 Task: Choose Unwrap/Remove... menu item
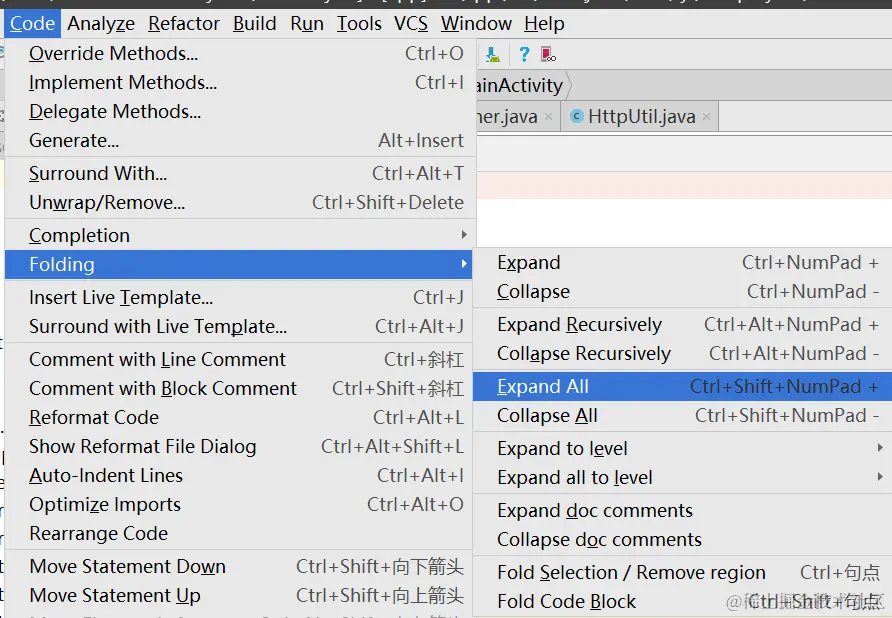coord(240,203)
